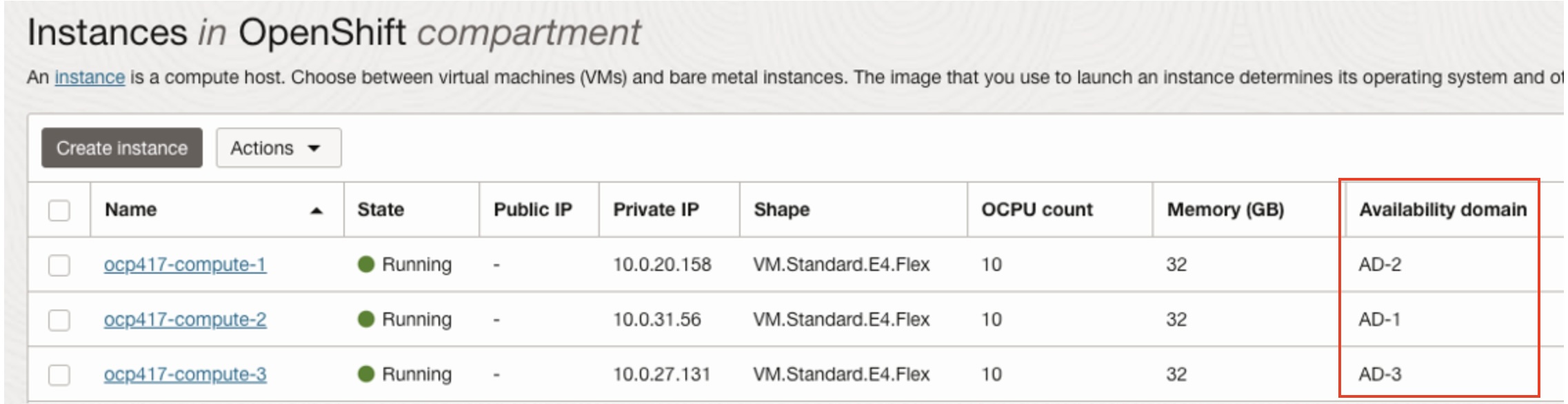Open the ocp417-compute-2 instance details
1568x404 pixels.
pyautogui.click(x=185, y=320)
